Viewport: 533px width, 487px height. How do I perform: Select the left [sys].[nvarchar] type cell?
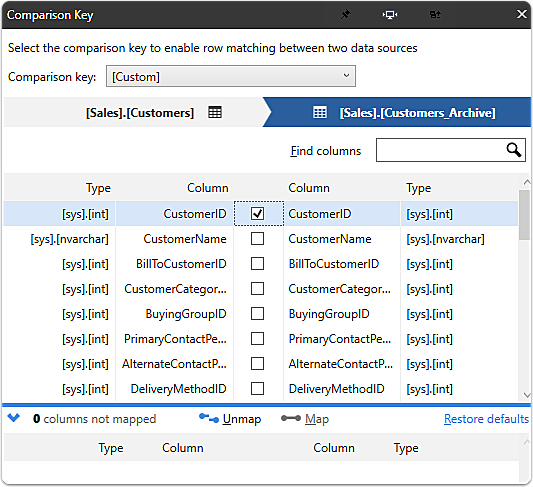[x=59, y=239]
